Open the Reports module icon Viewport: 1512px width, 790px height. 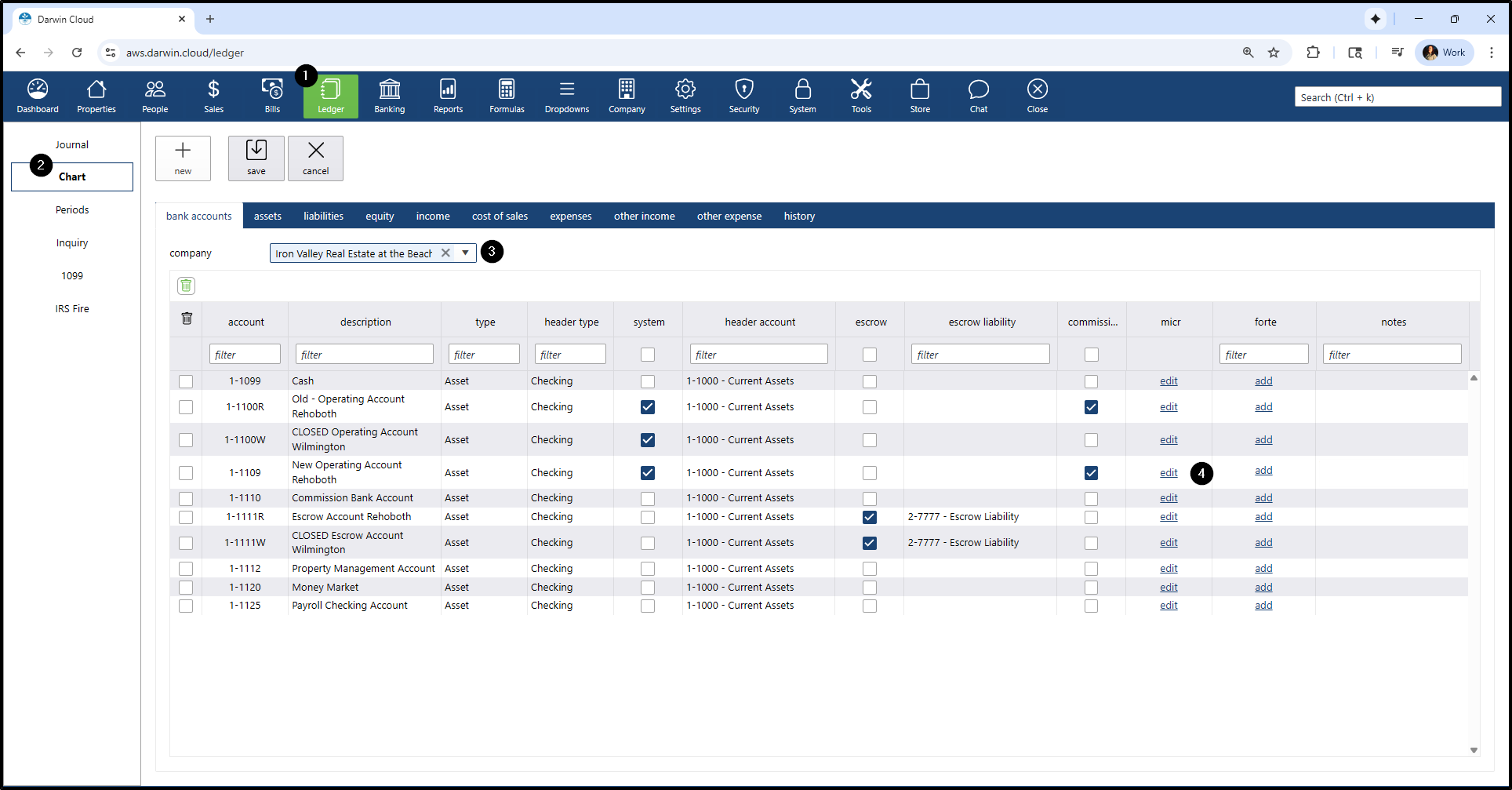448,96
